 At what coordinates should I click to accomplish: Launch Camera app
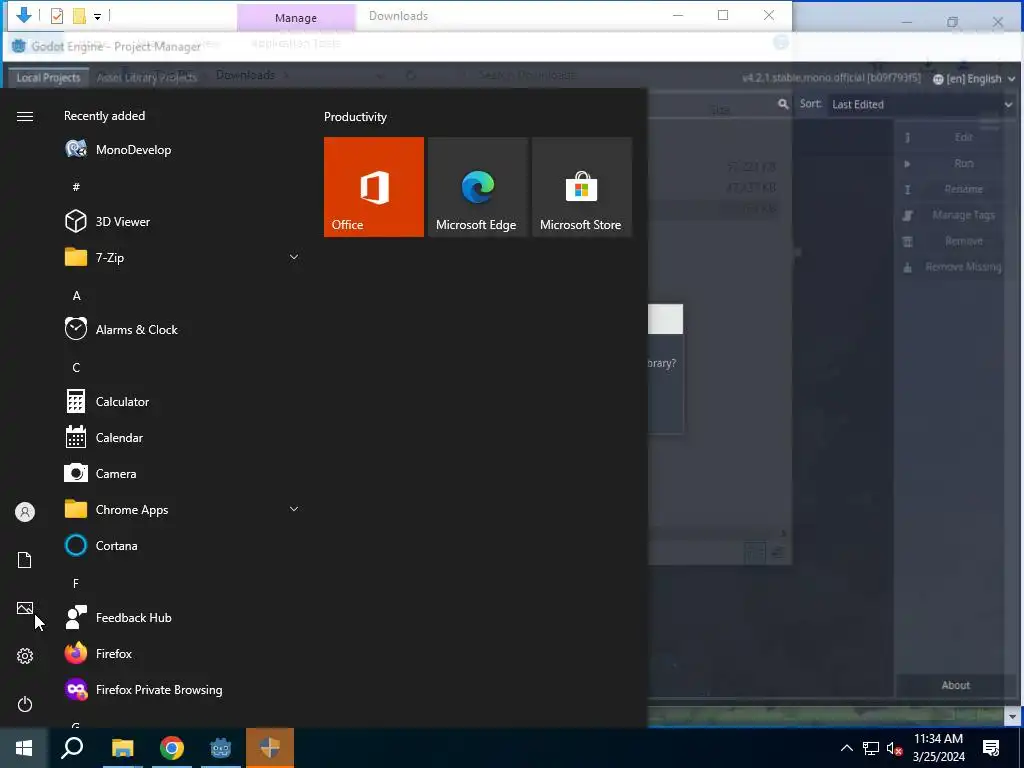pyautogui.click(x=183, y=473)
